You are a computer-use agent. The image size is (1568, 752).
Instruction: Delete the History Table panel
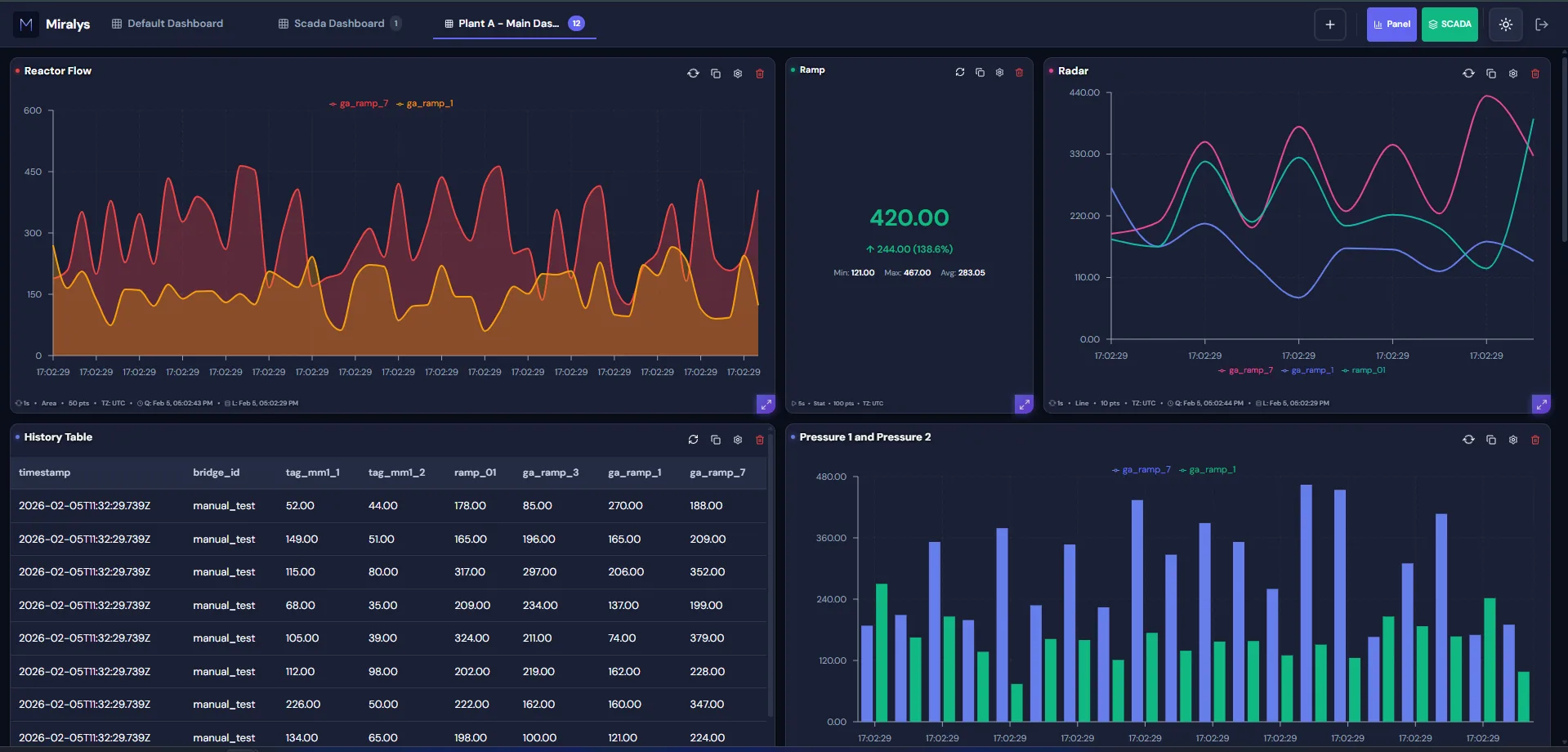[760, 440]
